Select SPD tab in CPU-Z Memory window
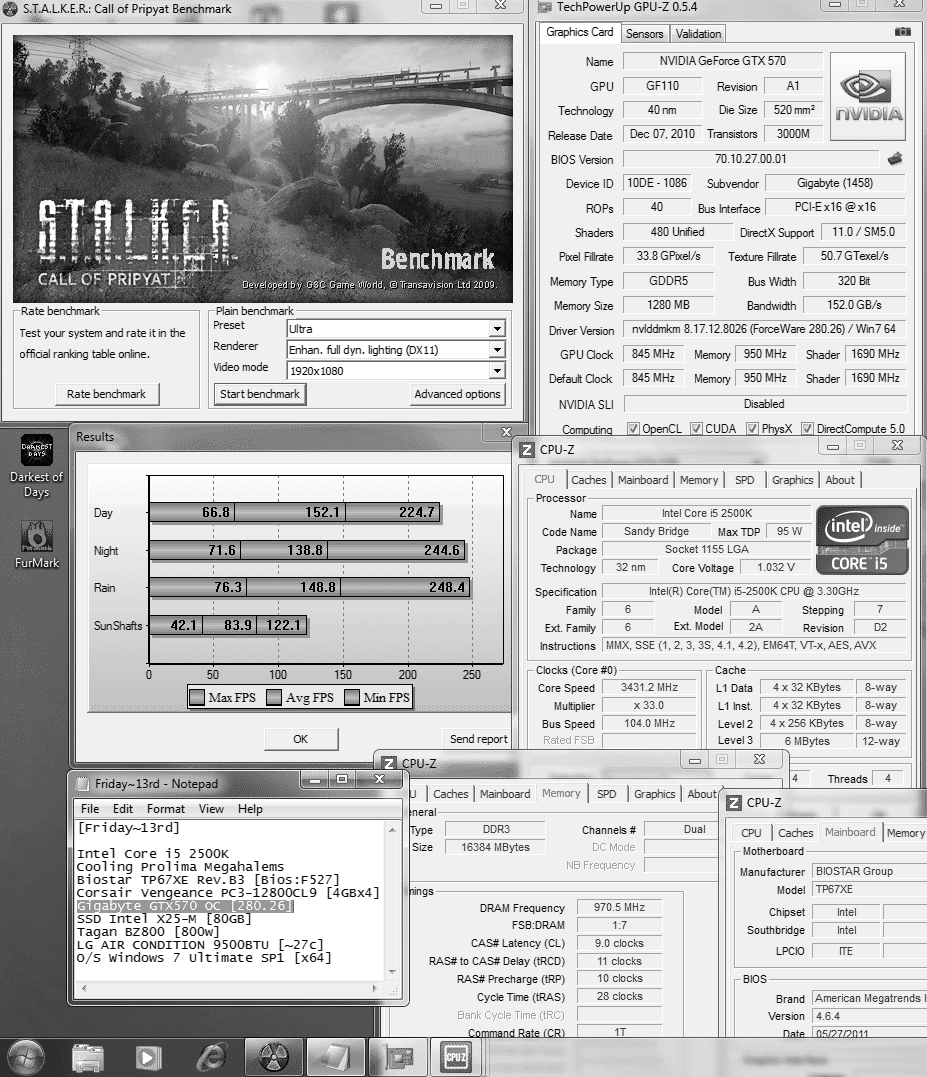Image resolution: width=927 pixels, height=1077 pixels. (606, 794)
